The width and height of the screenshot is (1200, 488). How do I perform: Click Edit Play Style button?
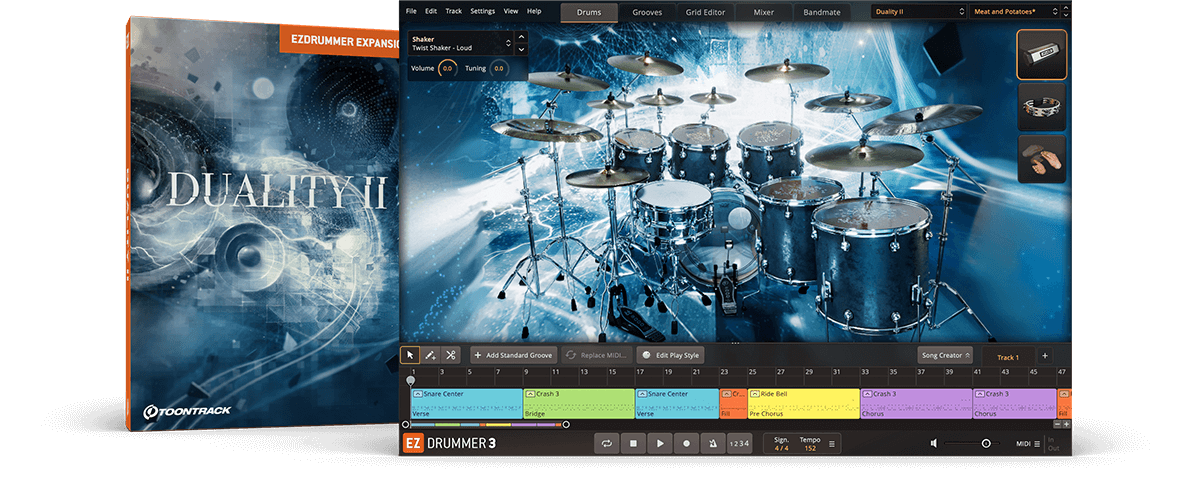671,355
